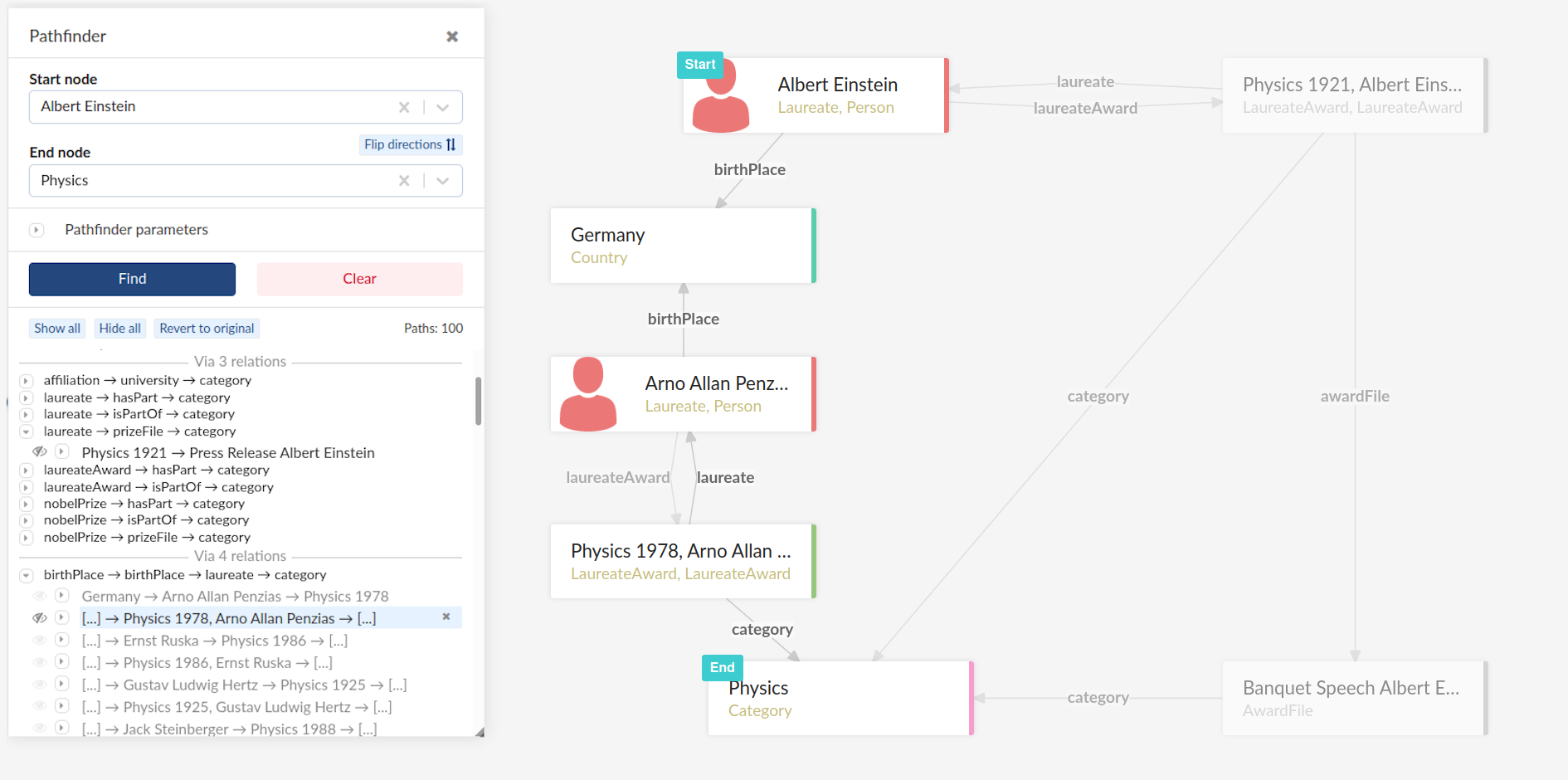This screenshot has width=1568, height=780.
Task: Expand the Pathfinder parameters section
Action: [x=37, y=230]
